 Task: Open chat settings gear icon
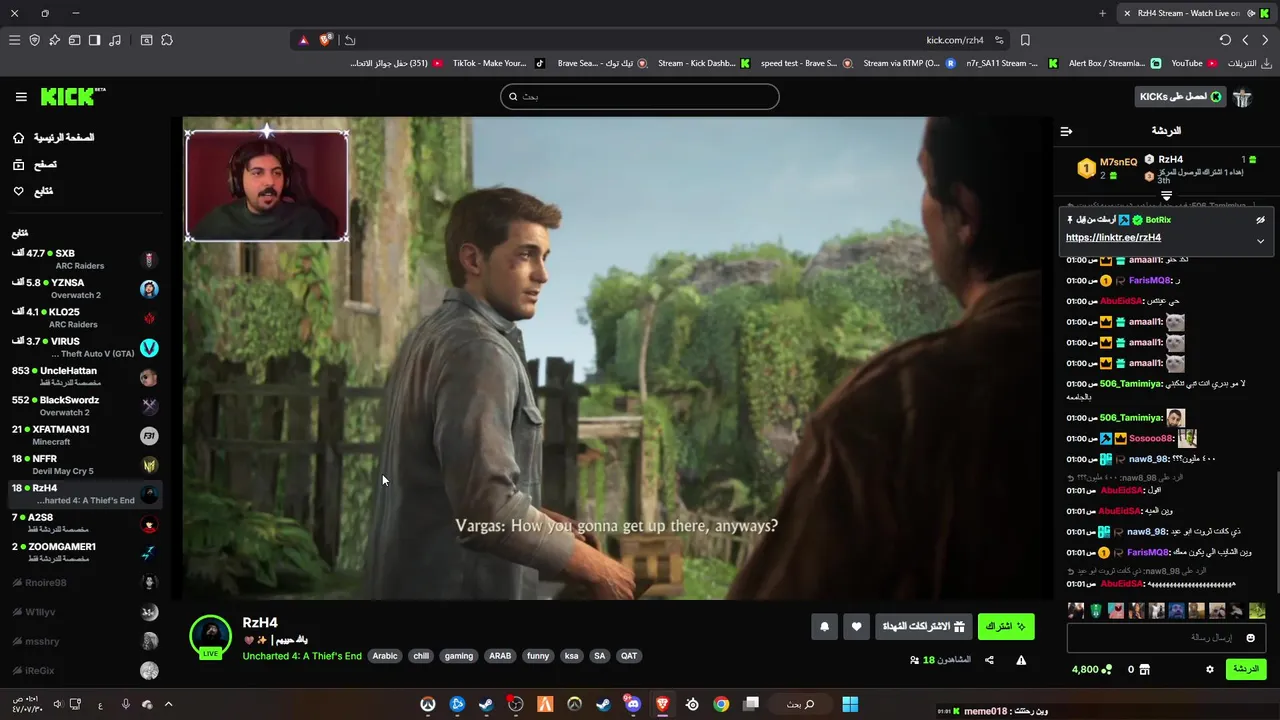[1209, 669]
